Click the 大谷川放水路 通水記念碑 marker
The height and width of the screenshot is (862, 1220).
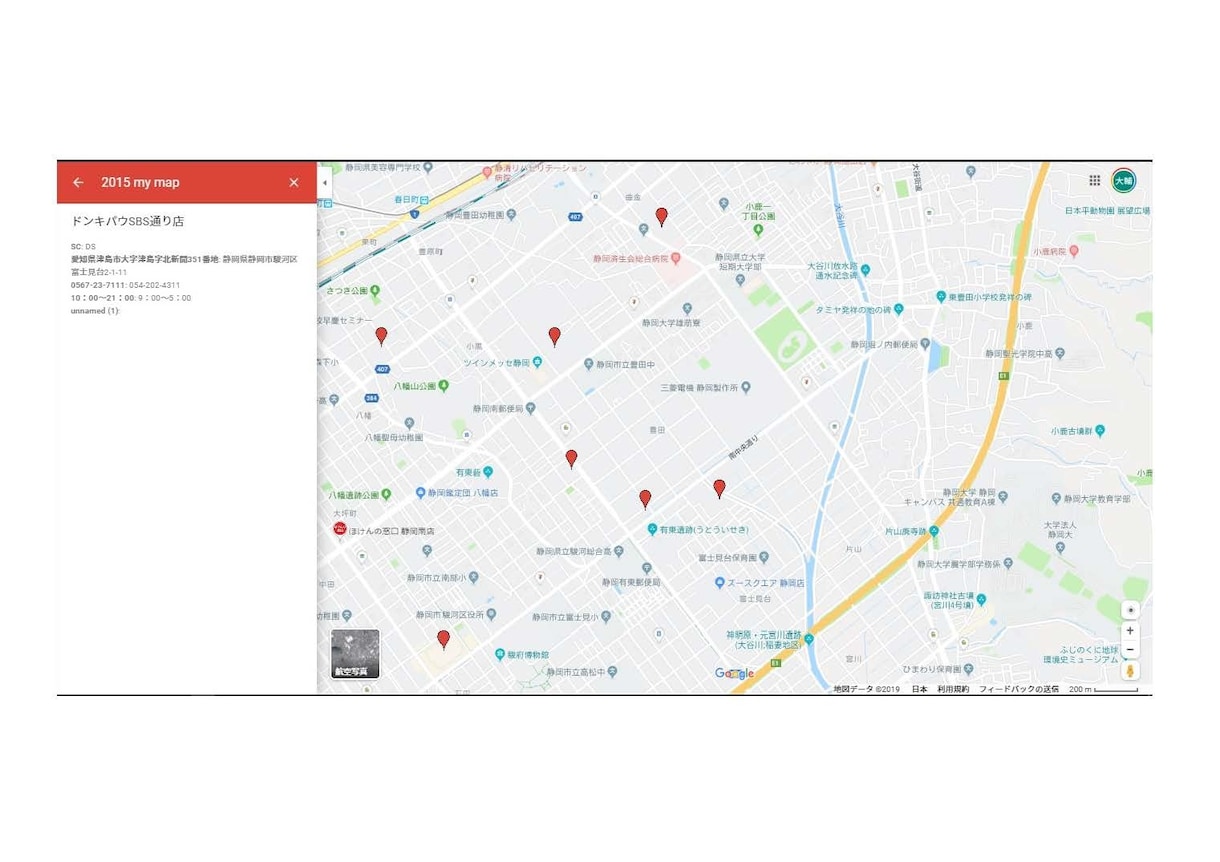[x=865, y=270]
